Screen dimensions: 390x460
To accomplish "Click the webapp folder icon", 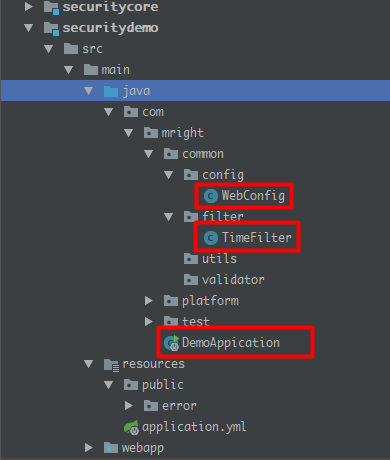I will pyautogui.click(x=111, y=448).
